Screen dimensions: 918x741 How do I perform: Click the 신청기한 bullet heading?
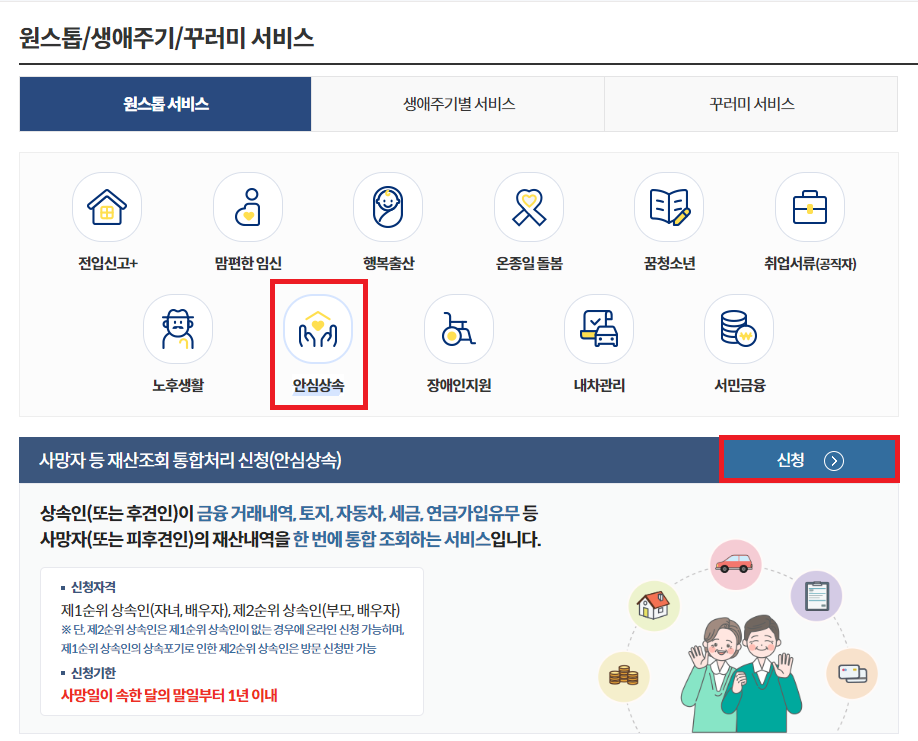coord(93,673)
